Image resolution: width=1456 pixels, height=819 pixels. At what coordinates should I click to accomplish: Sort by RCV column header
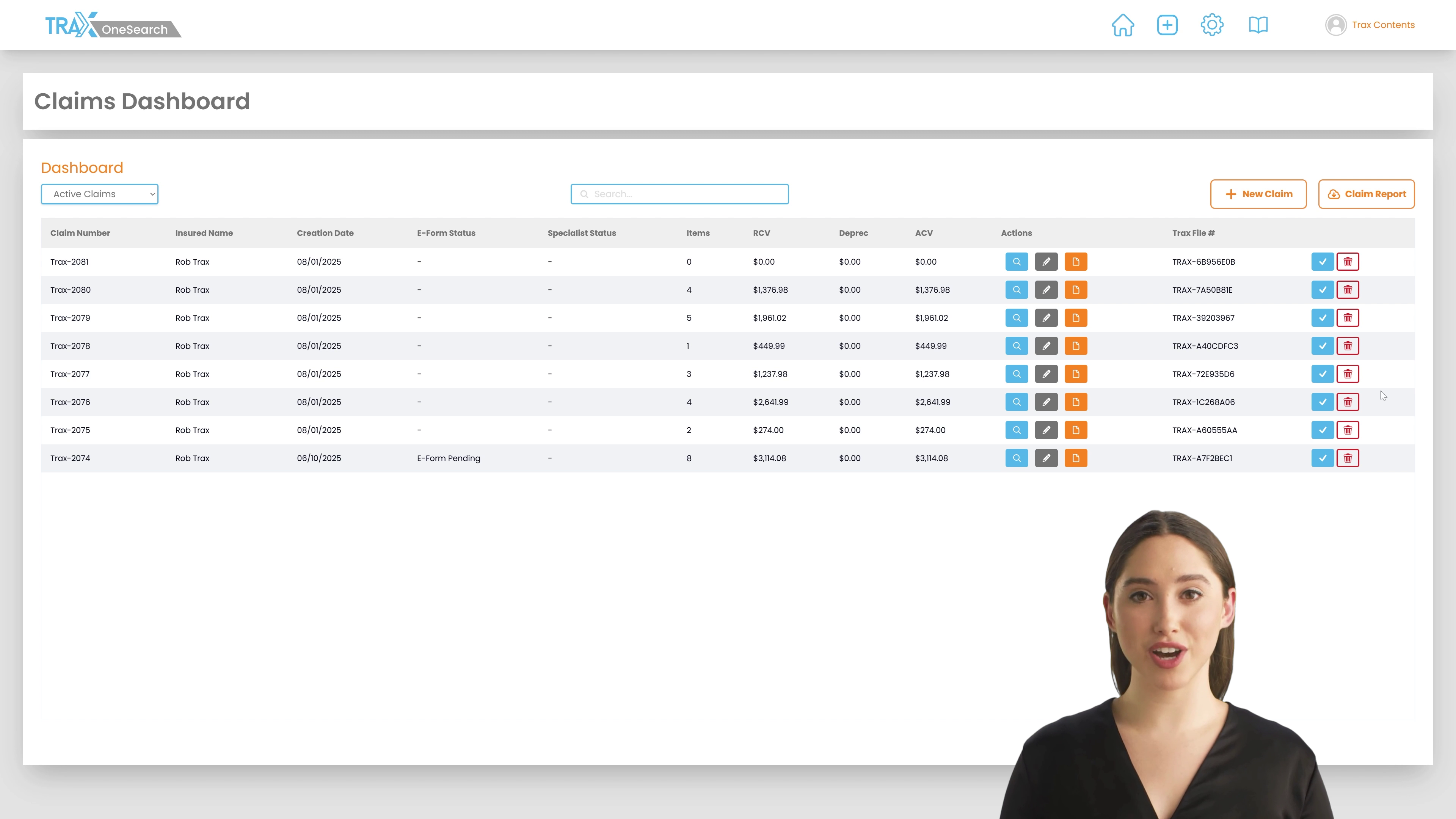[x=761, y=233]
